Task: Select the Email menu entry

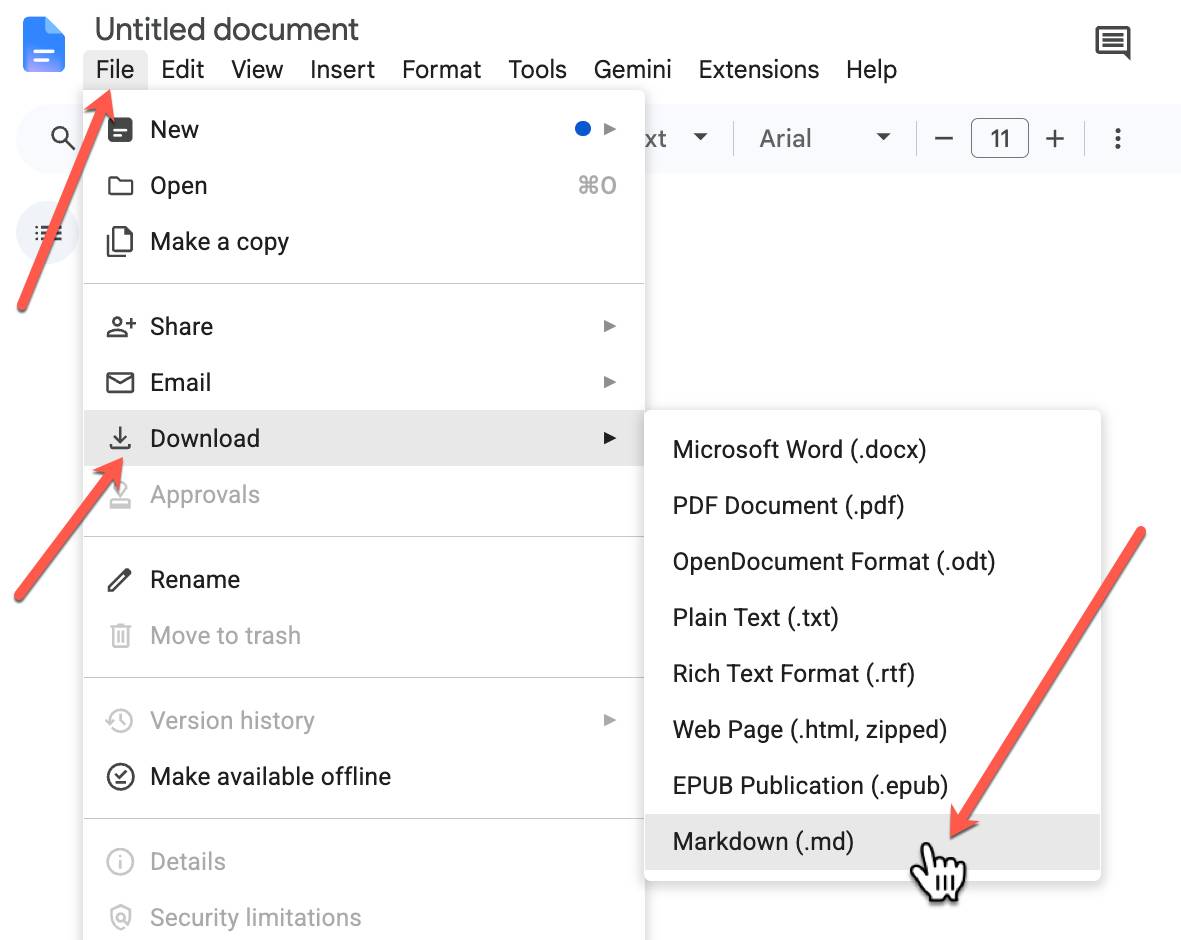Action: click(364, 383)
